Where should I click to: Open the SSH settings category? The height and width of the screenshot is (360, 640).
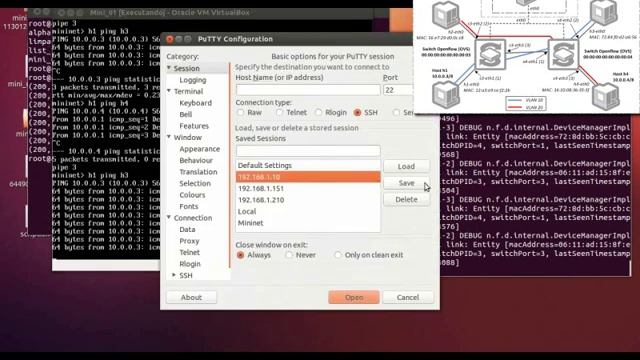[186, 276]
